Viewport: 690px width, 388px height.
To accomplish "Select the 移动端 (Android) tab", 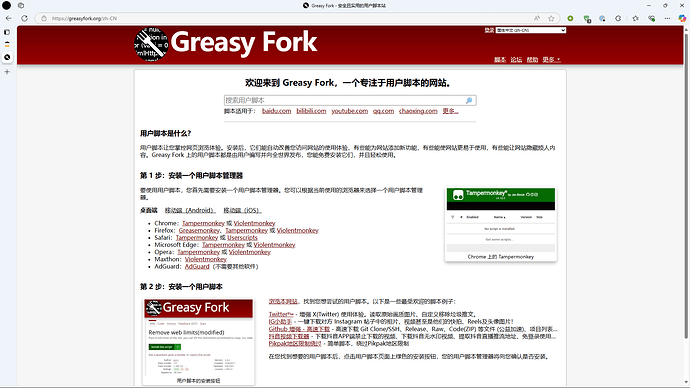I will tap(191, 210).
